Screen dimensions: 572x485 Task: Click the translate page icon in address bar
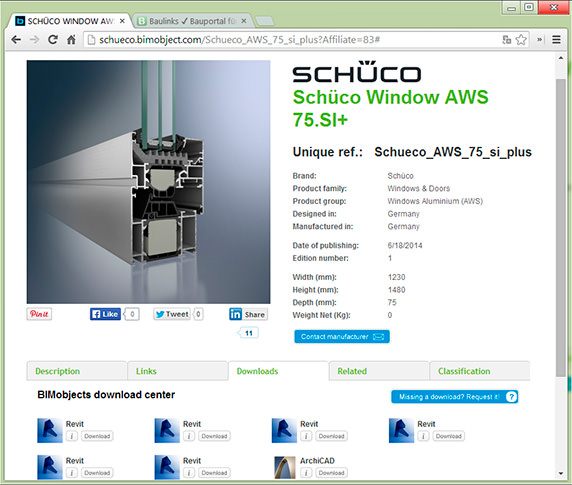pyautogui.click(x=506, y=39)
